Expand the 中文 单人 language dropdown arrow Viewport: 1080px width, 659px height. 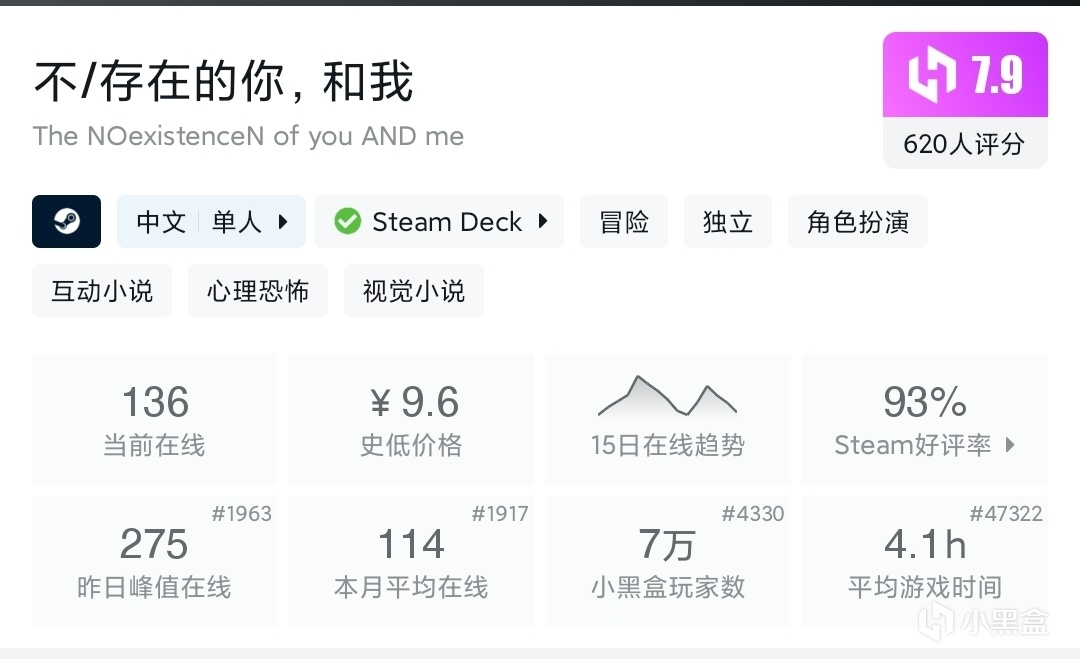[283, 221]
